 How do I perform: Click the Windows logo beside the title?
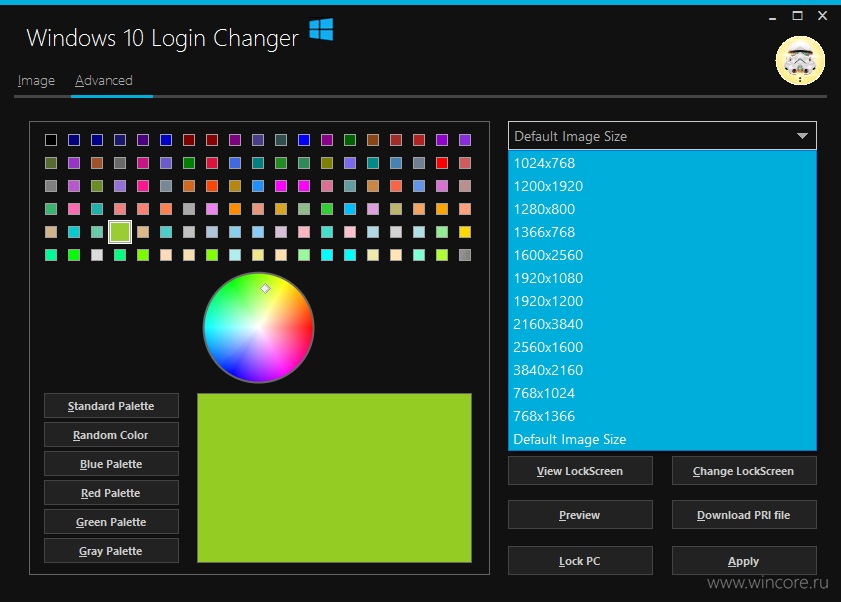[321, 29]
